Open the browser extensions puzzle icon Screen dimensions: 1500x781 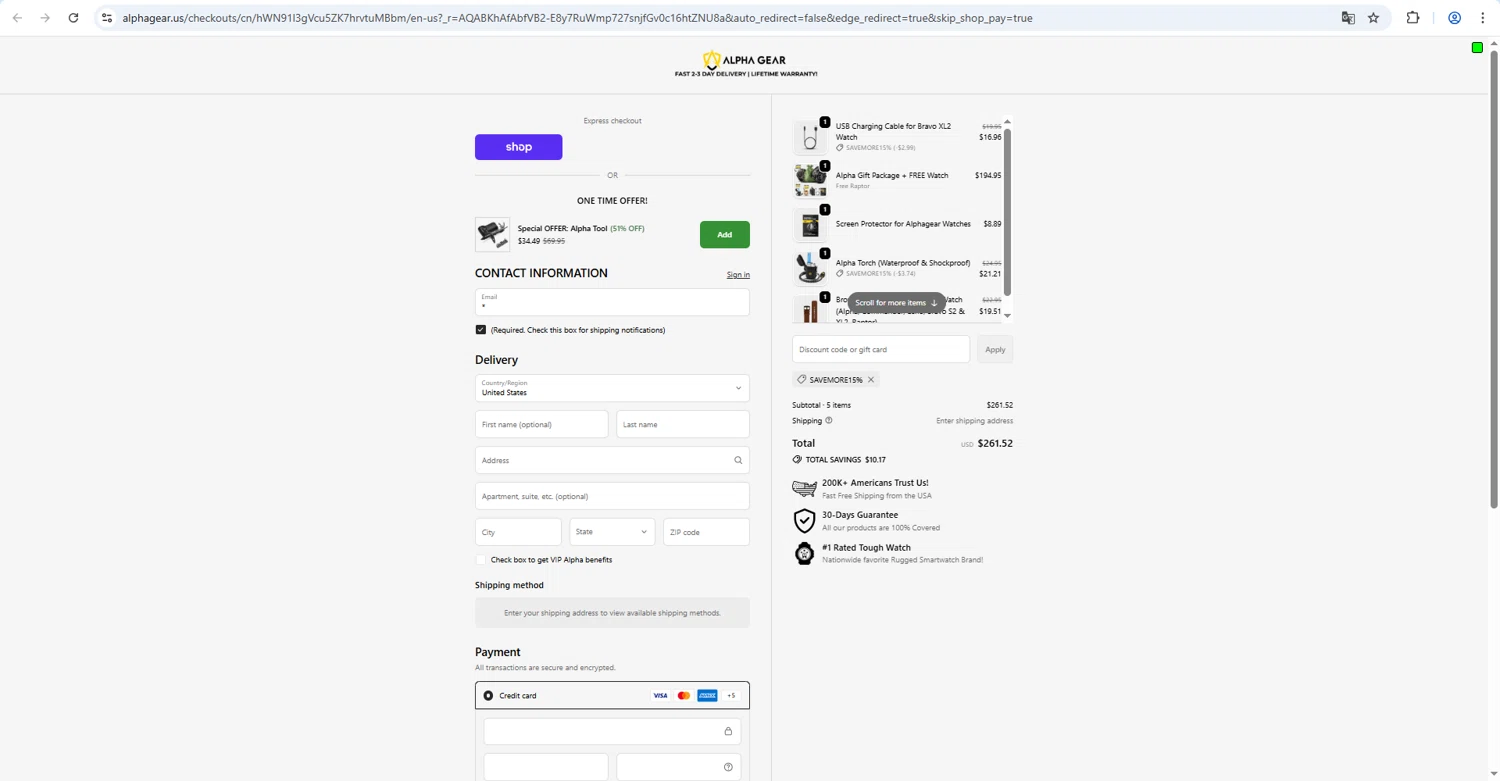pyautogui.click(x=1413, y=18)
